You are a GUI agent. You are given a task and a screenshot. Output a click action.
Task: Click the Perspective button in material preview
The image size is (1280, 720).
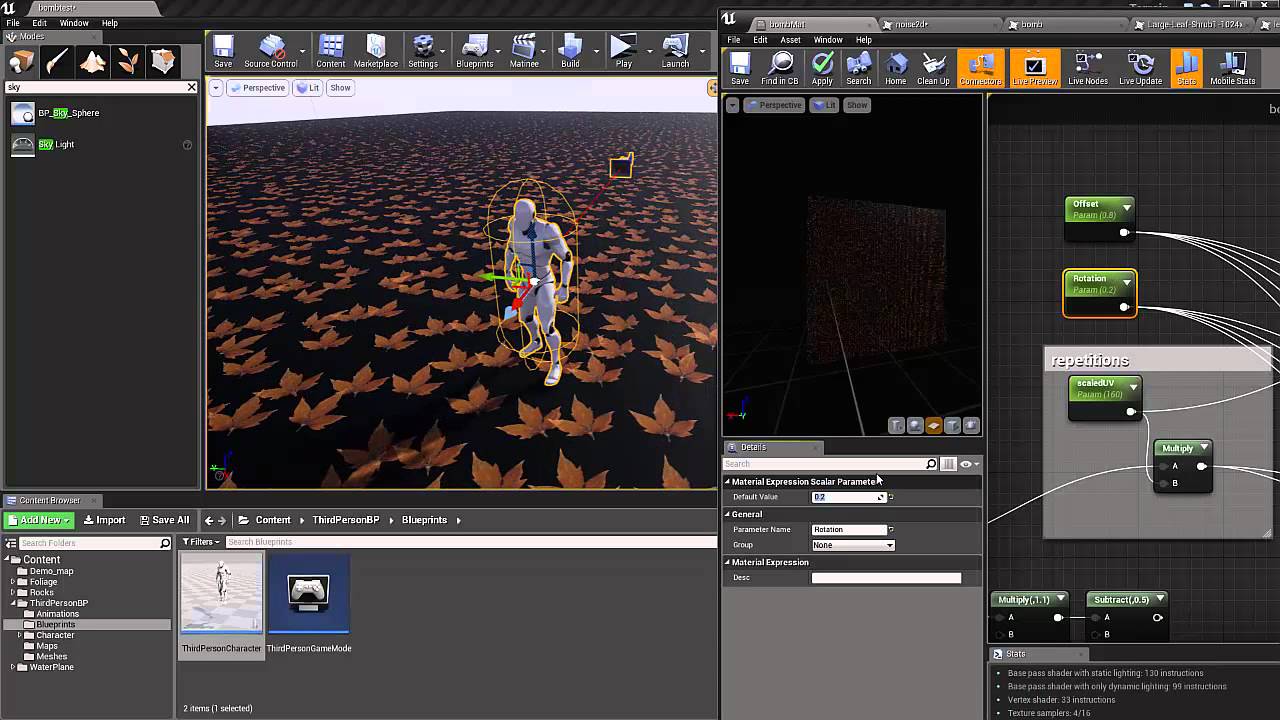tap(773, 105)
